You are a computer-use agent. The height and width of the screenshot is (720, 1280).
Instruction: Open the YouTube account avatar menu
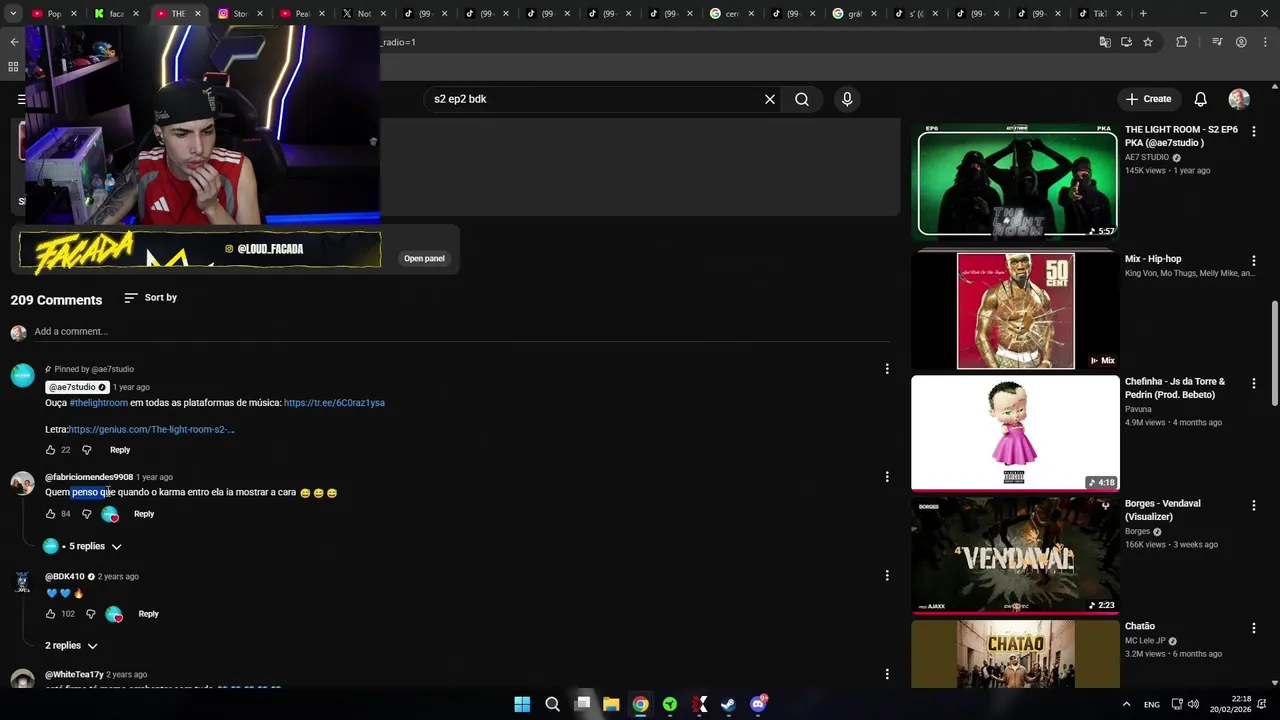1239,99
